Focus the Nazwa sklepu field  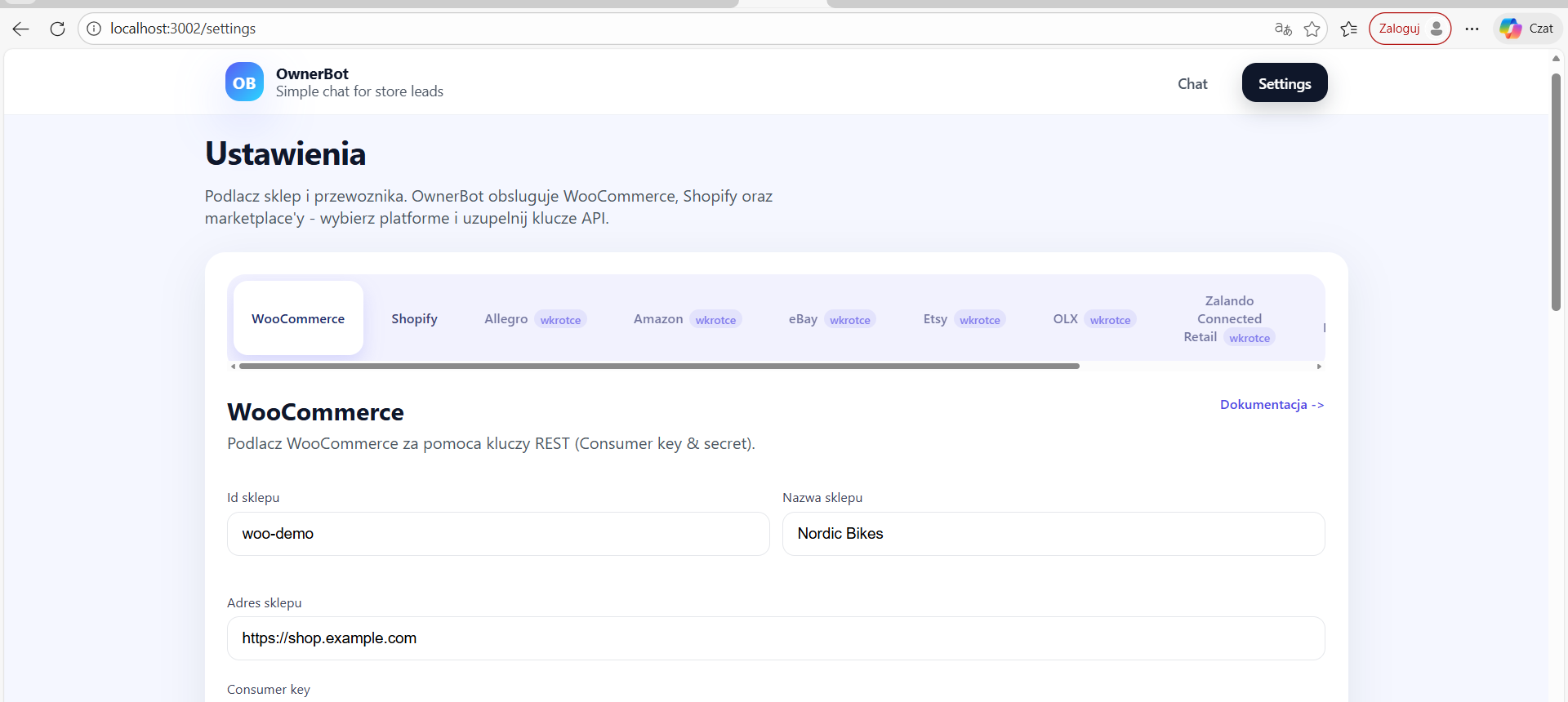(x=1053, y=534)
